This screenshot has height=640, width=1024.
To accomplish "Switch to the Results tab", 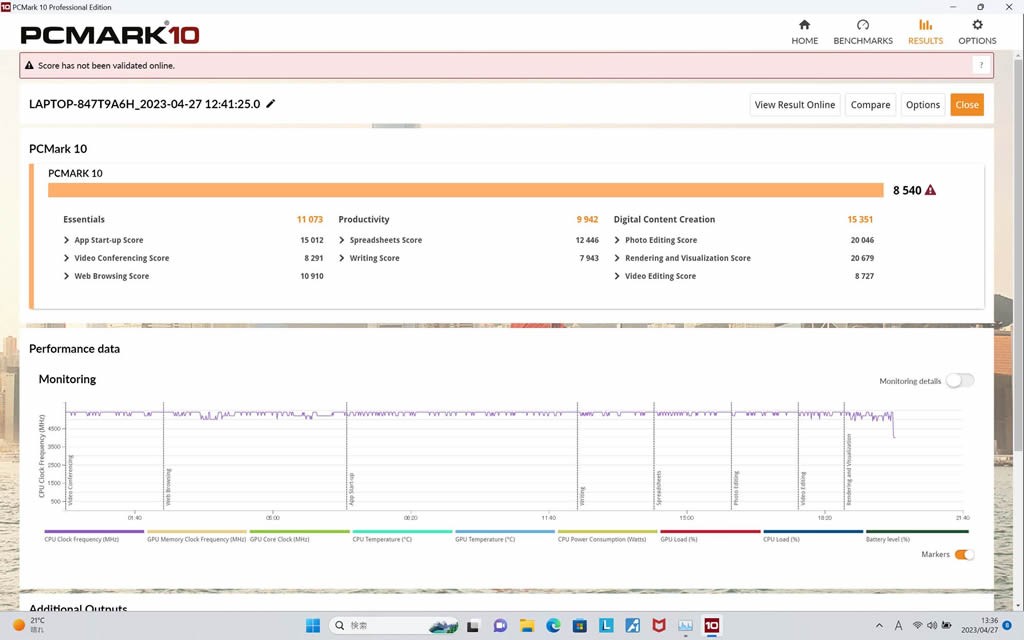I will (925, 32).
